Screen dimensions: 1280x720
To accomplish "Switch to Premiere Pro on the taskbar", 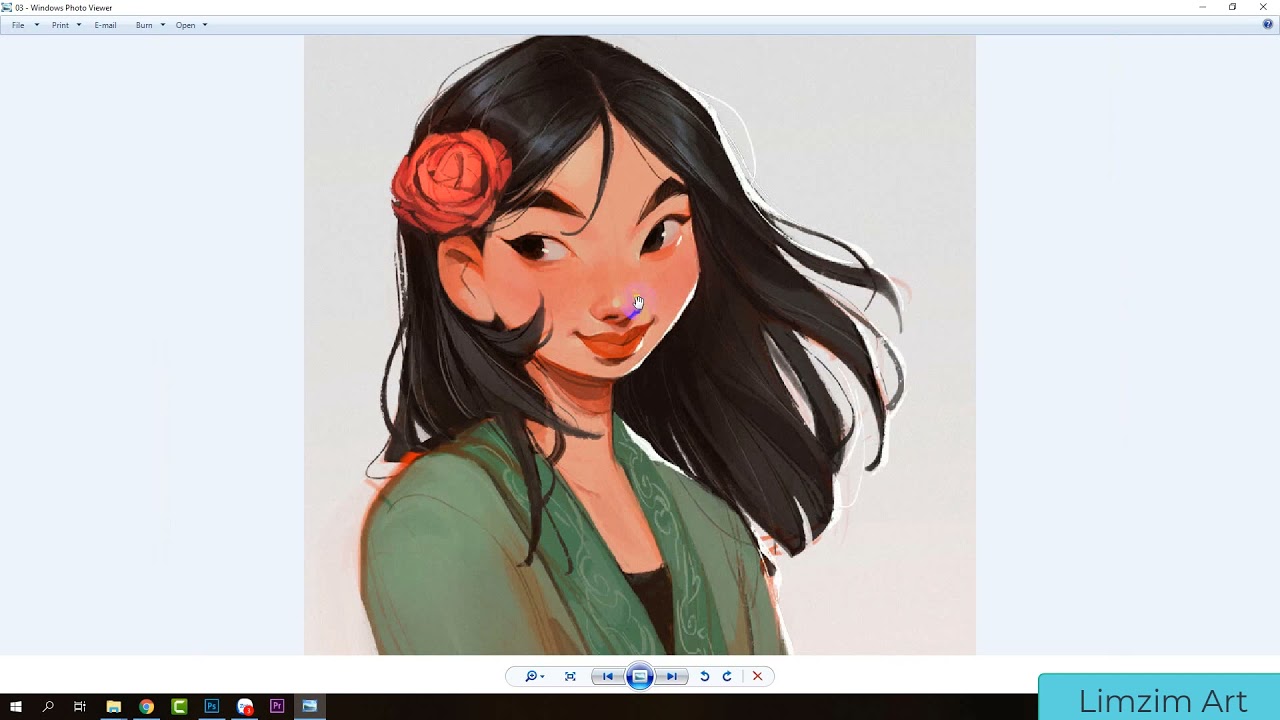I will pos(277,707).
